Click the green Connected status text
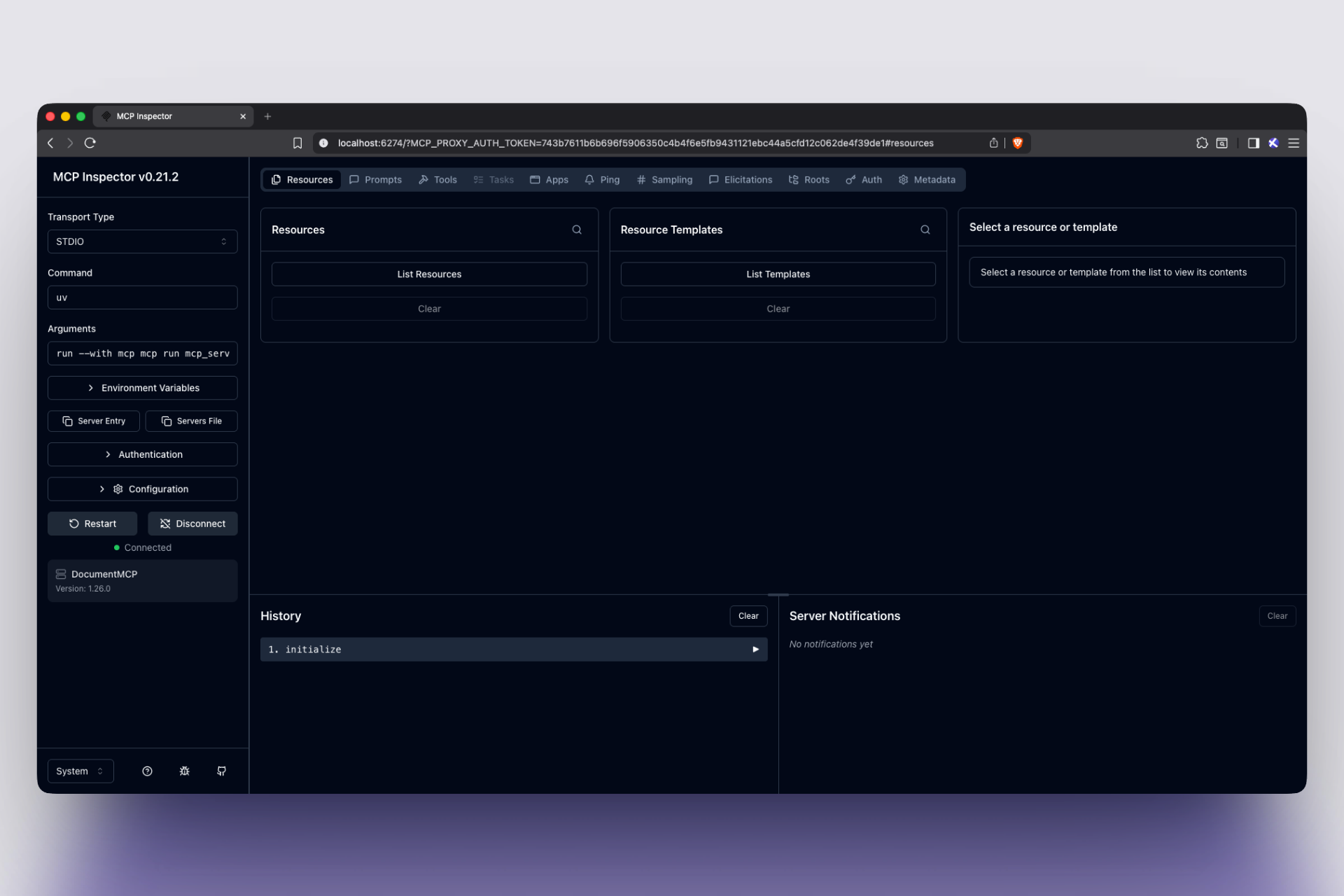The width and height of the screenshot is (1344, 896). (148, 547)
